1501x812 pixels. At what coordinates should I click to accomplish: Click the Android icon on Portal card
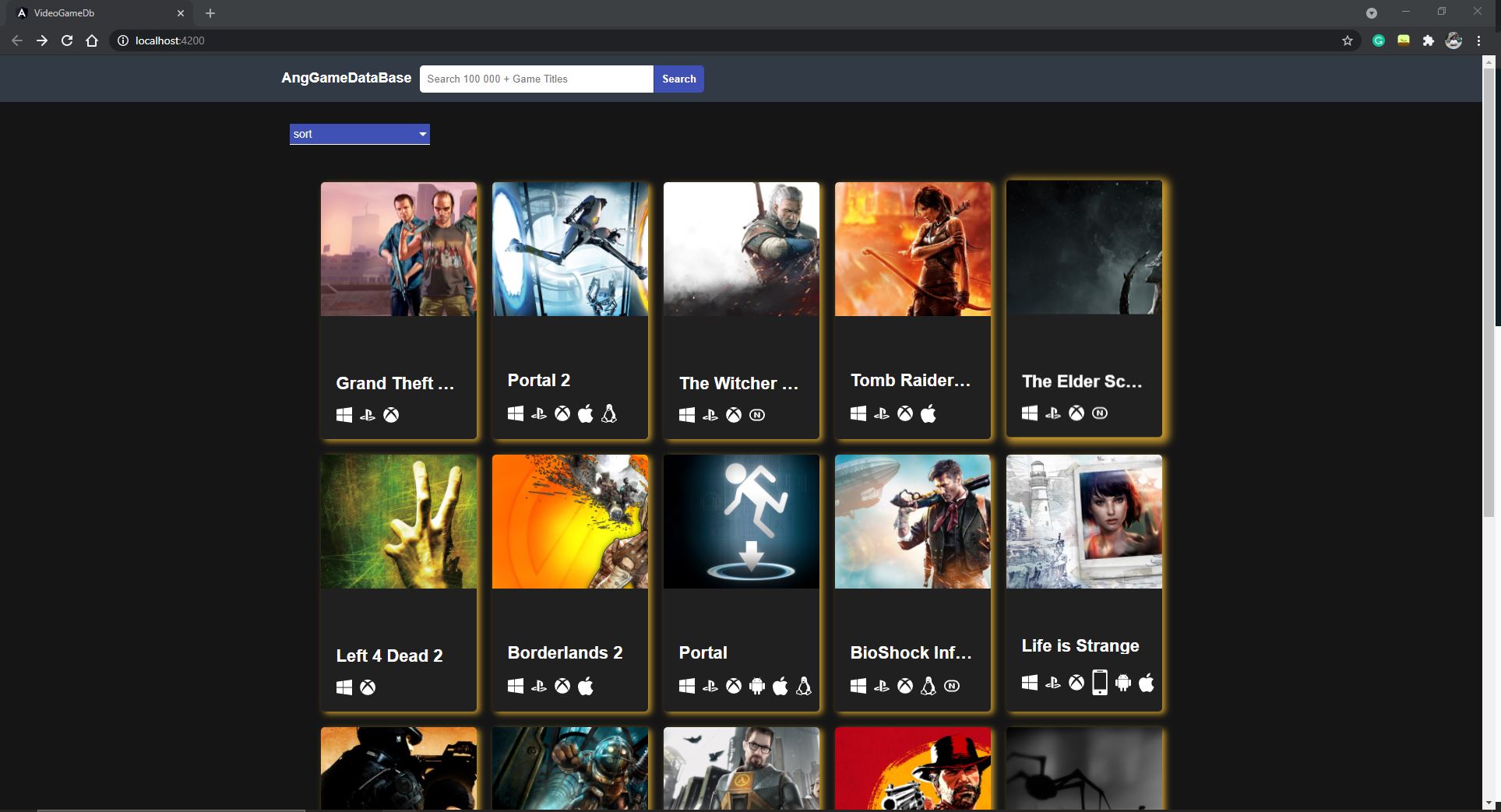coord(757,686)
